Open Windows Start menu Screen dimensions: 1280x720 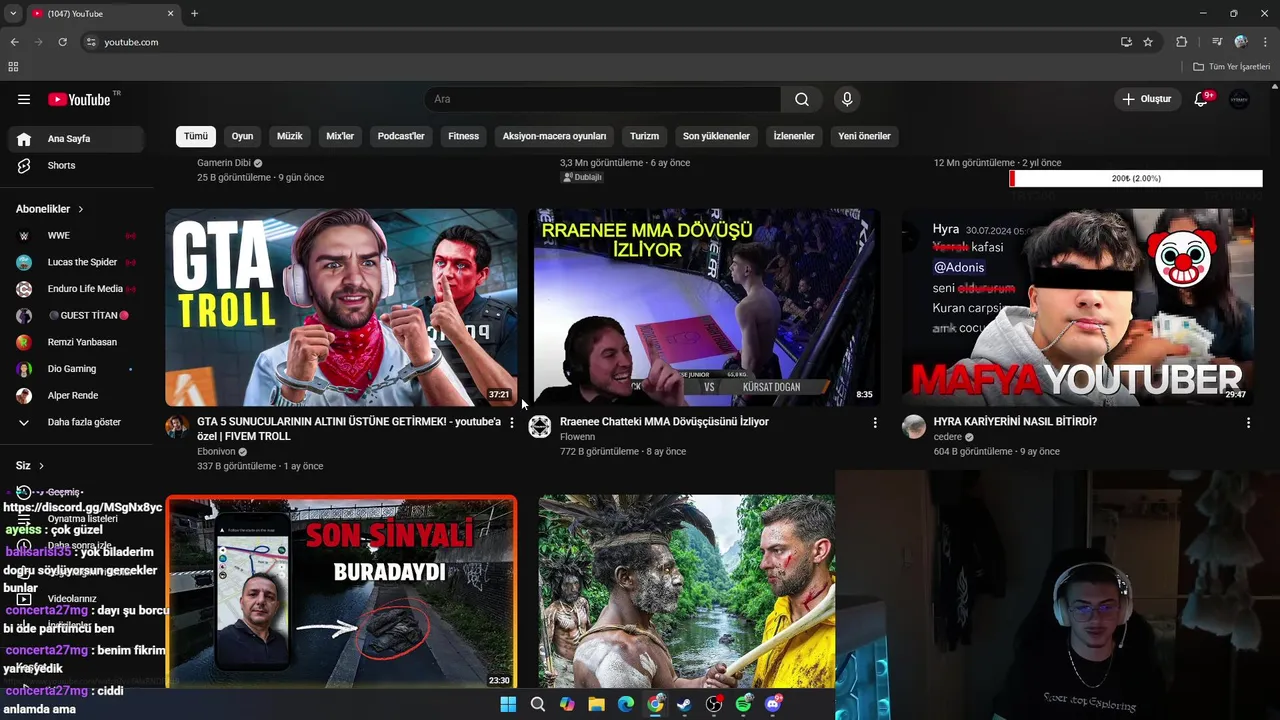[508, 704]
